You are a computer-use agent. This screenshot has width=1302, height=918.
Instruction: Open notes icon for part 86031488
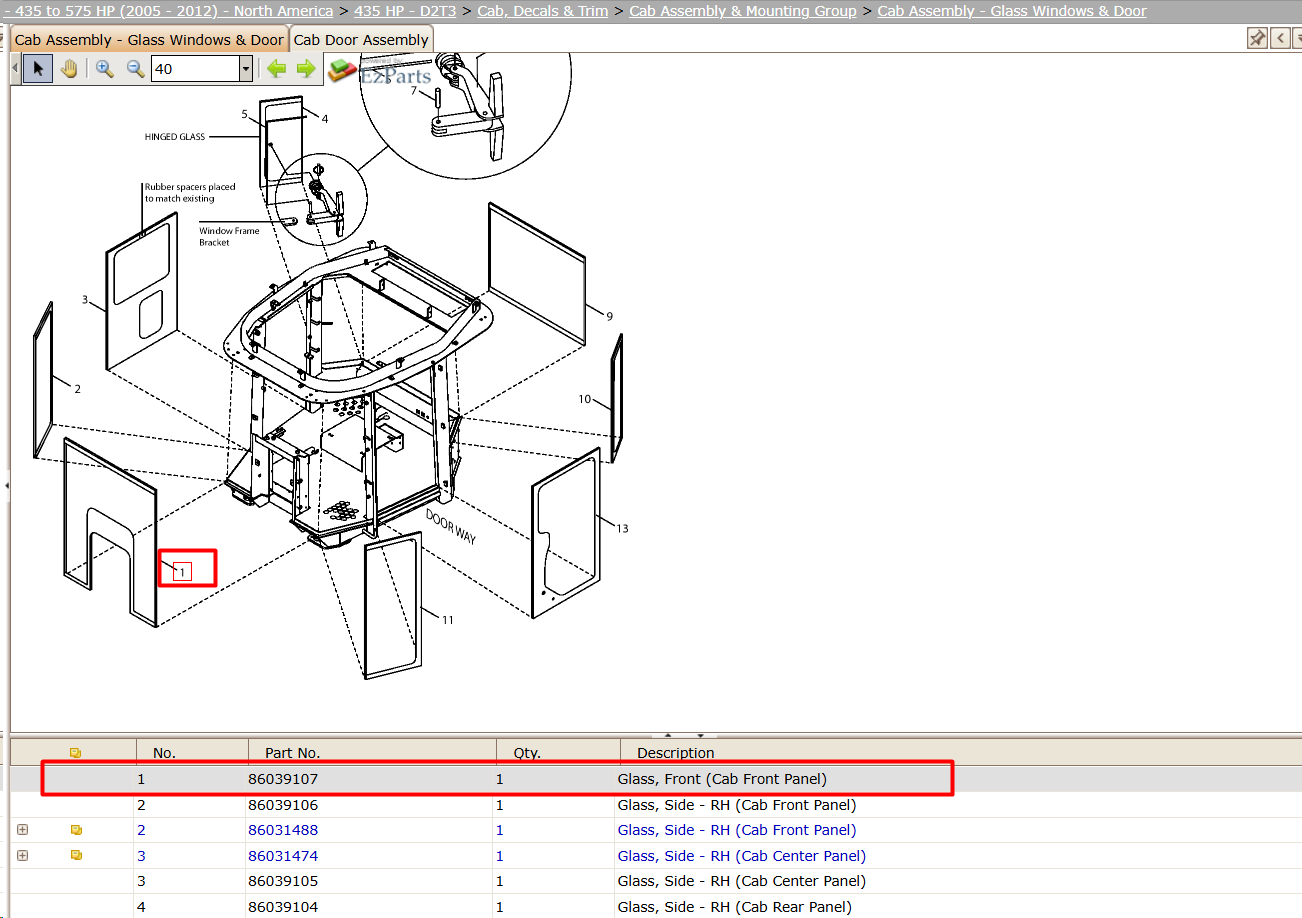76,830
